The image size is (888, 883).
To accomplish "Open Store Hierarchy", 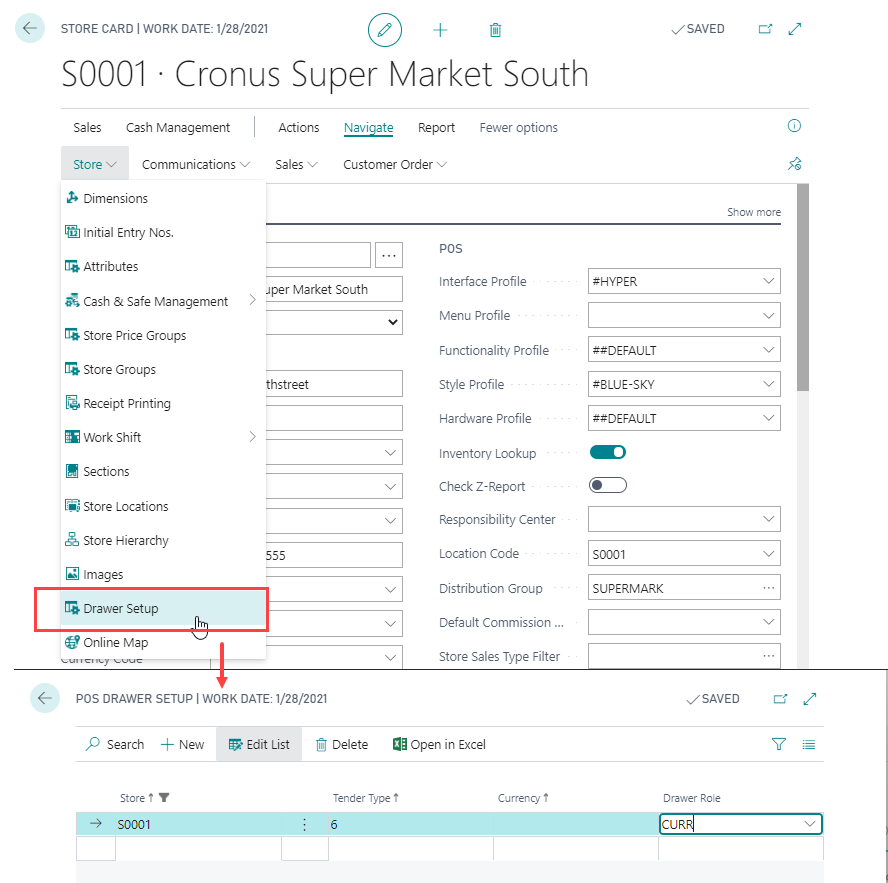I will coord(163,540).
